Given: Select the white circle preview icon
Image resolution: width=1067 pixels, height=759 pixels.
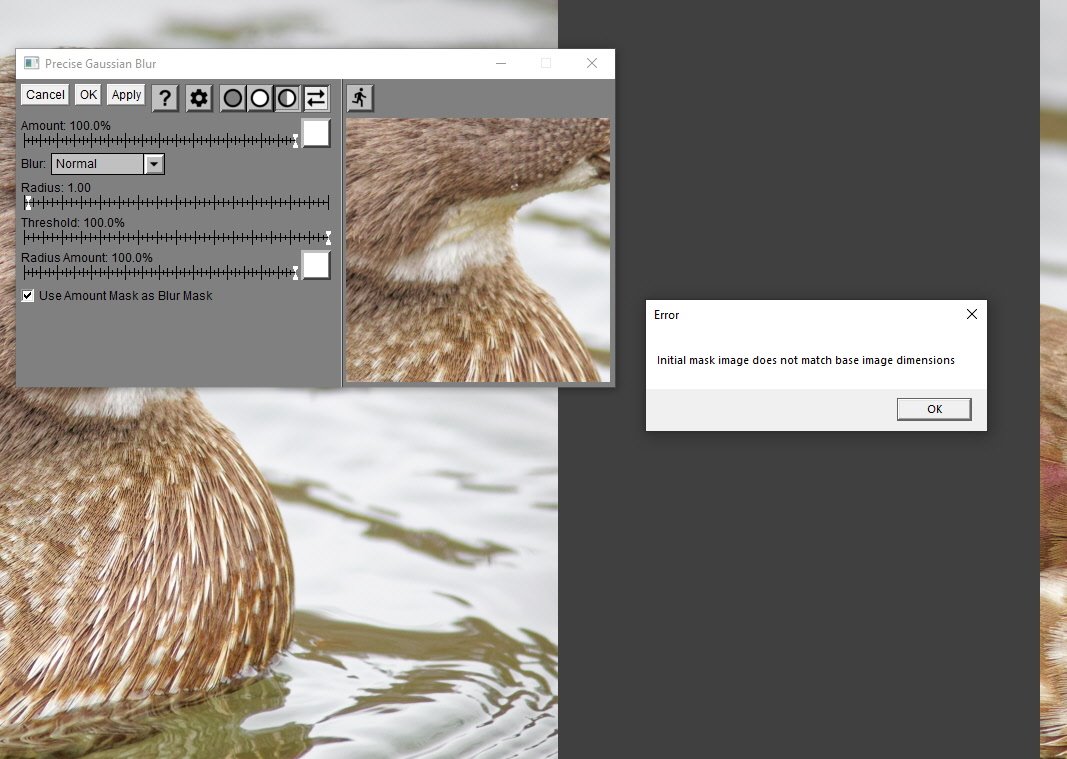Looking at the screenshot, I should point(260,98).
